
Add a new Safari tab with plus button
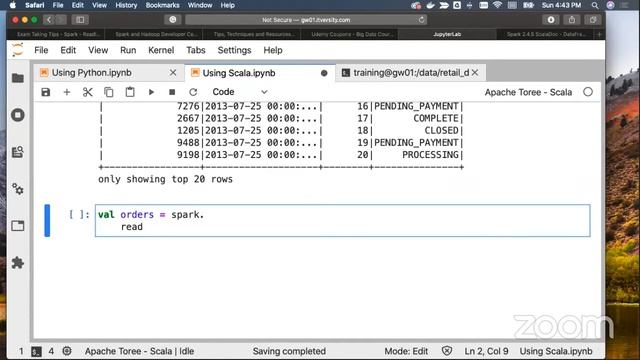tap(599, 34)
